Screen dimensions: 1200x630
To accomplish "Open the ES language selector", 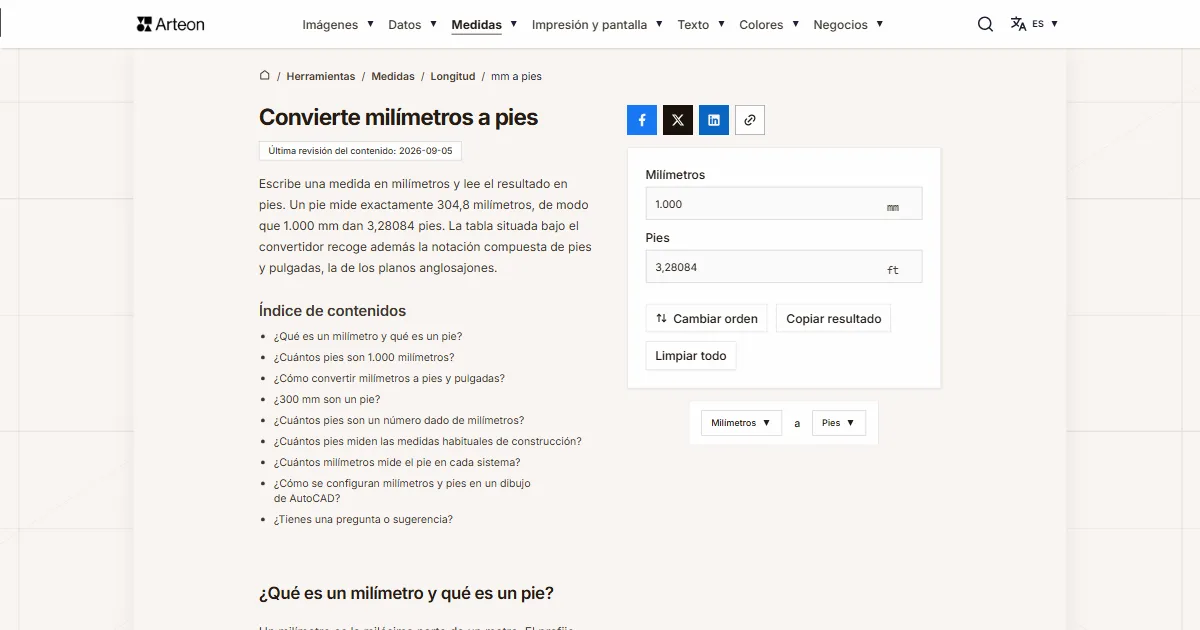I will pos(1045,24).
